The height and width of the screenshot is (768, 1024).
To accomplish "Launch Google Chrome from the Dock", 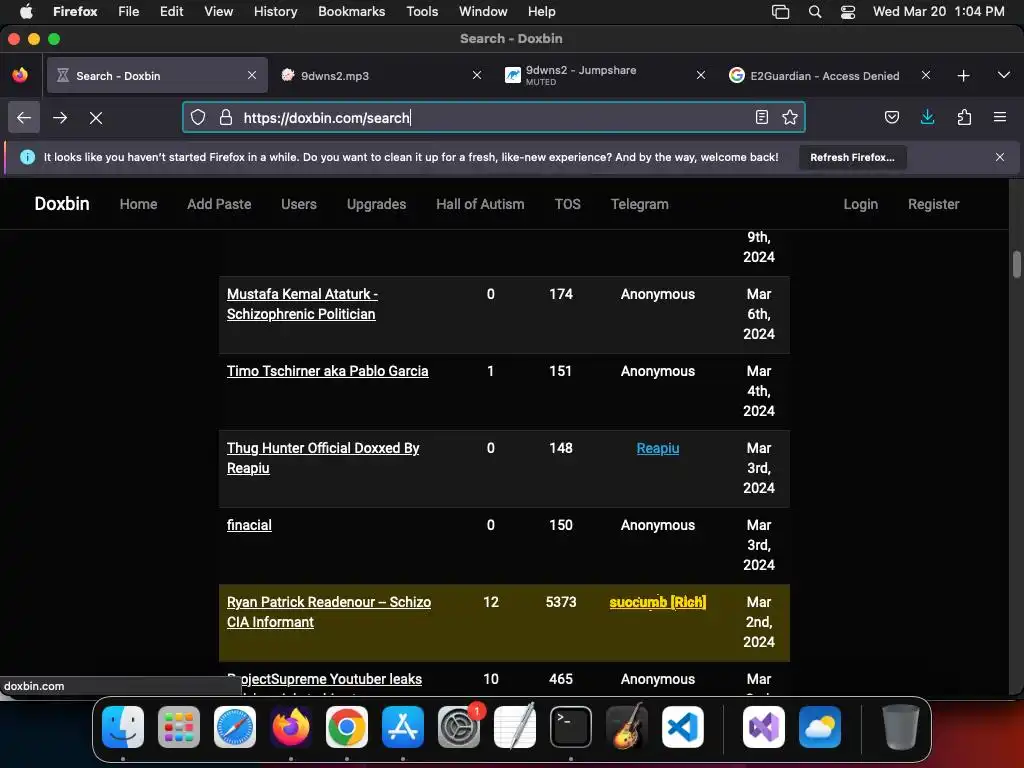I will click(x=347, y=727).
